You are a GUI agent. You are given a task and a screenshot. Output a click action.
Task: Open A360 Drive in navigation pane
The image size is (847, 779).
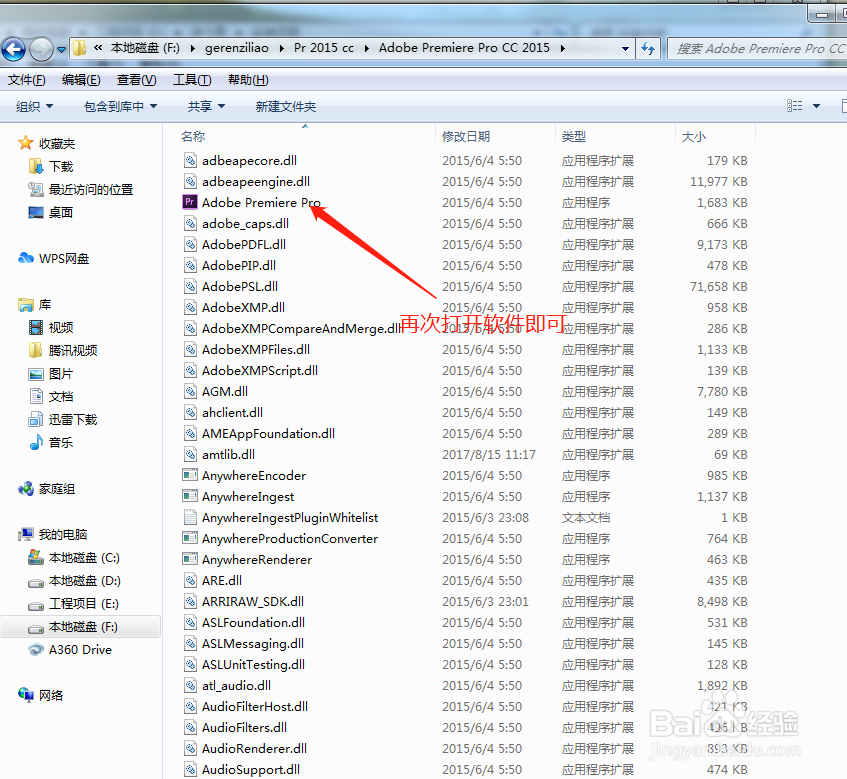click(x=80, y=649)
